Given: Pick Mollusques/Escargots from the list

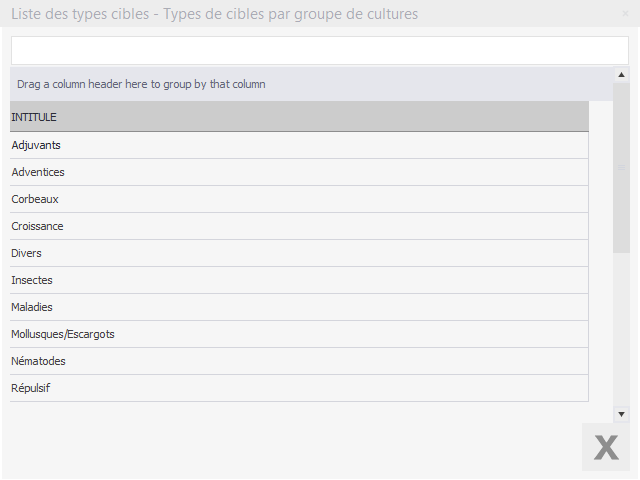Looking at the screenshot, I should click(299, 334).
